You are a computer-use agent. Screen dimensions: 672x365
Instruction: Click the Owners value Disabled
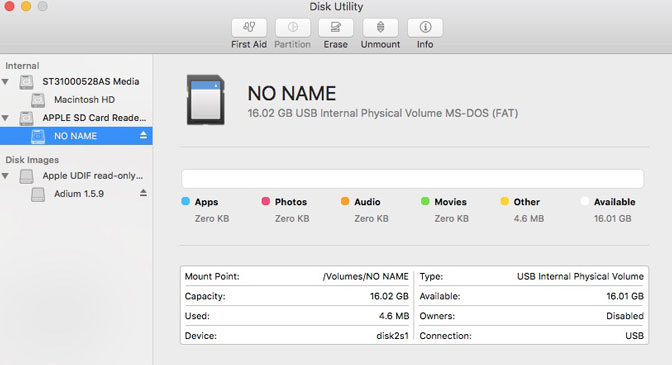point(625,316)
